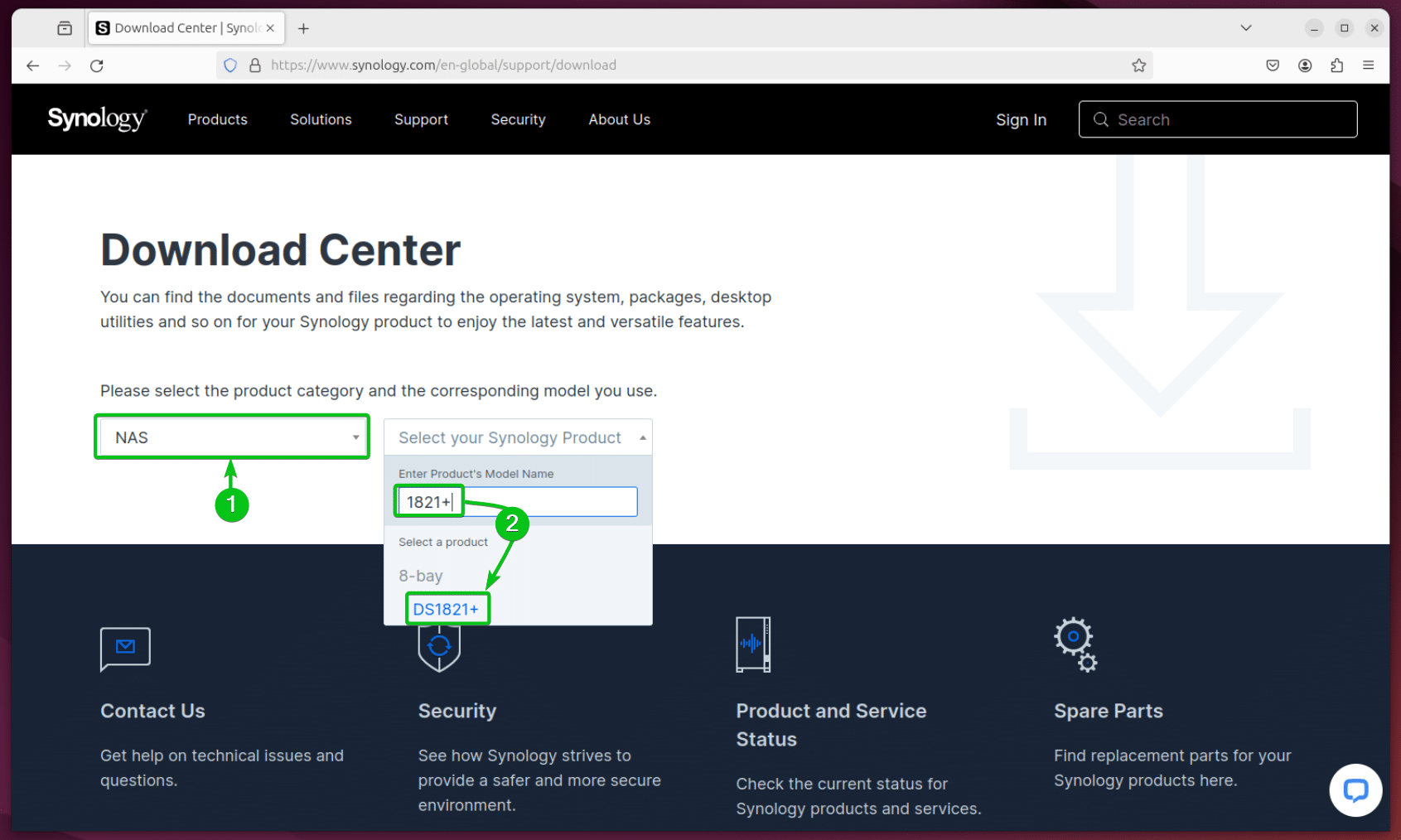The image size is (1401, 840).
Task: Click inside the model name input field
Action: tap(514, 501)
